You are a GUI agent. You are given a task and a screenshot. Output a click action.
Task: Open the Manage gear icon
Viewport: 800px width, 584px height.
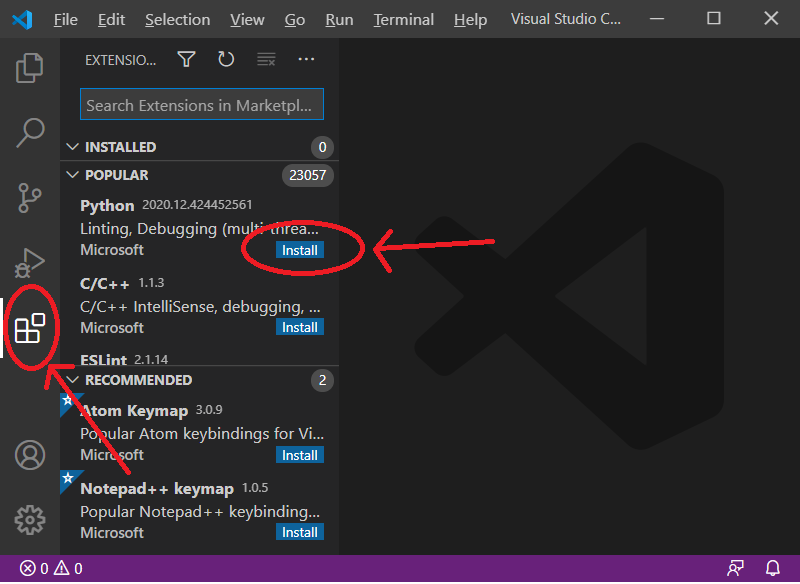point(30,520)
